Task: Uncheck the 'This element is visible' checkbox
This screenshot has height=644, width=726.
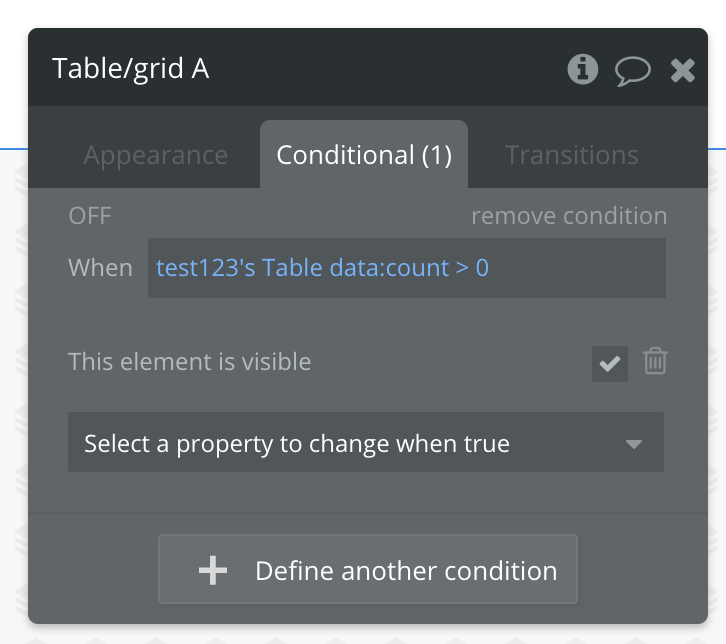Action: (x=609, y=364)
